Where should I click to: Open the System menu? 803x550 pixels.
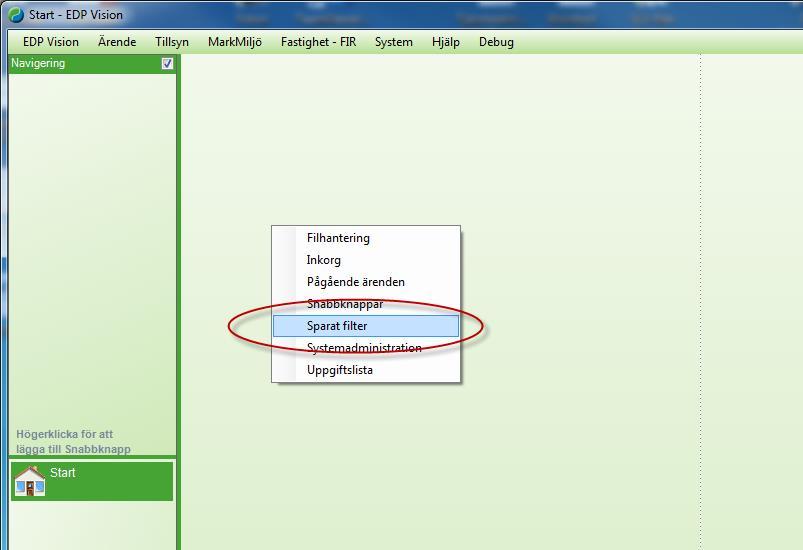click(x=393, y=42)
